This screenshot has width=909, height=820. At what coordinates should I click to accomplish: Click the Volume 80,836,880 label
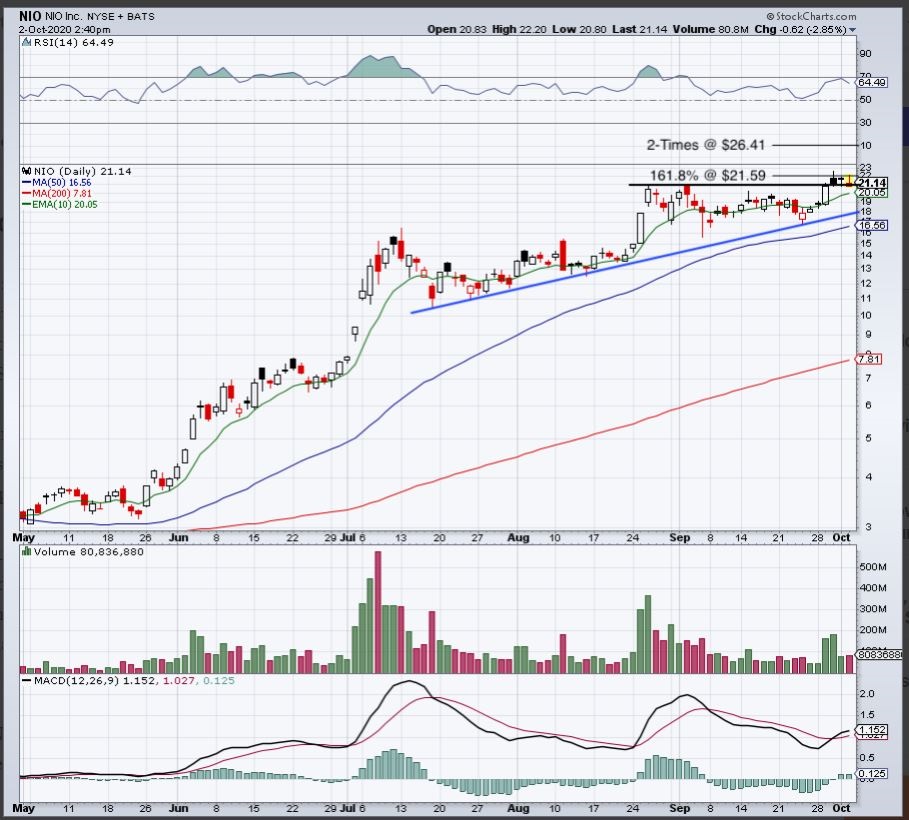tap(88, 551)
